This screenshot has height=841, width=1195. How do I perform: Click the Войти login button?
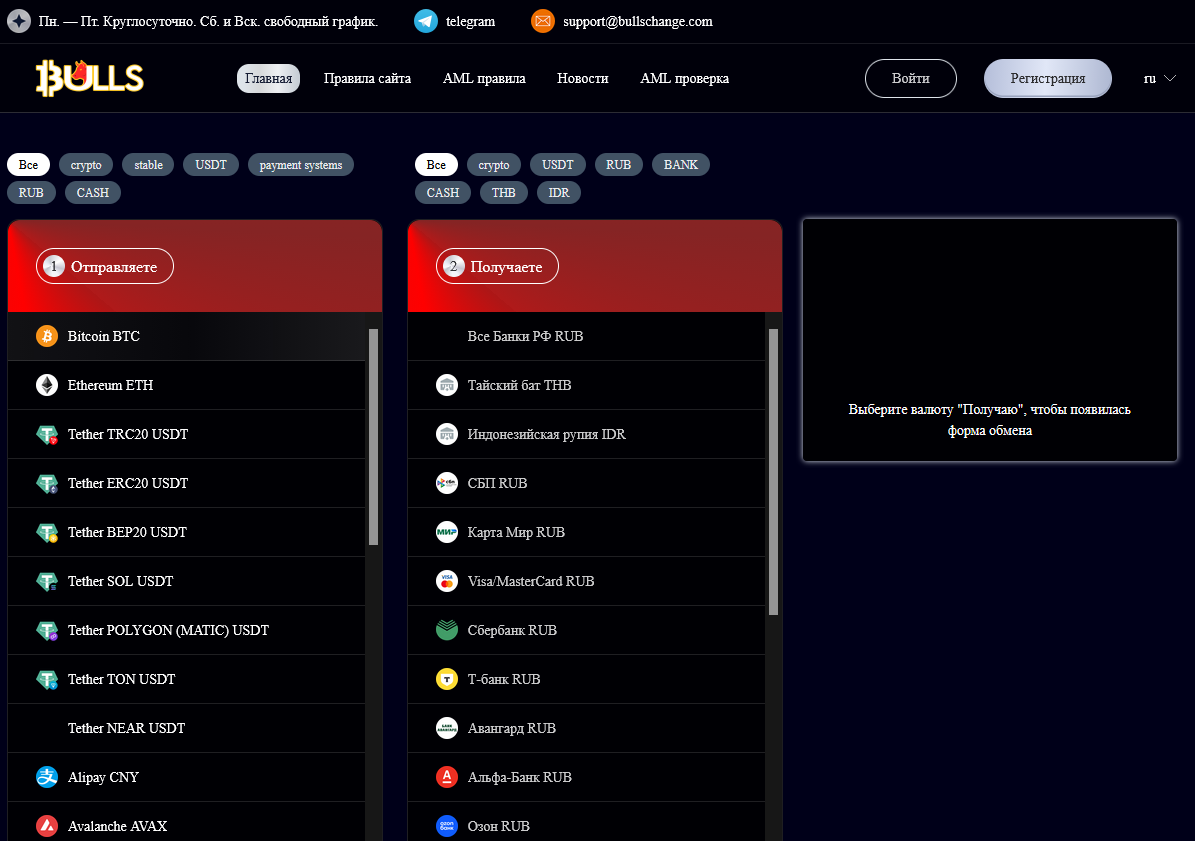click(910, 78)
